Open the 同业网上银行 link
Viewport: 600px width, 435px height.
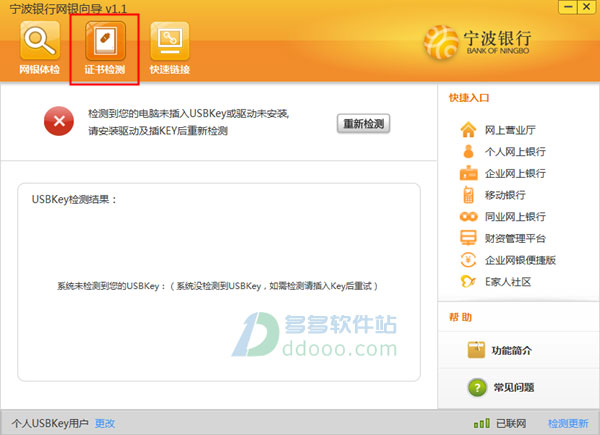515,217
